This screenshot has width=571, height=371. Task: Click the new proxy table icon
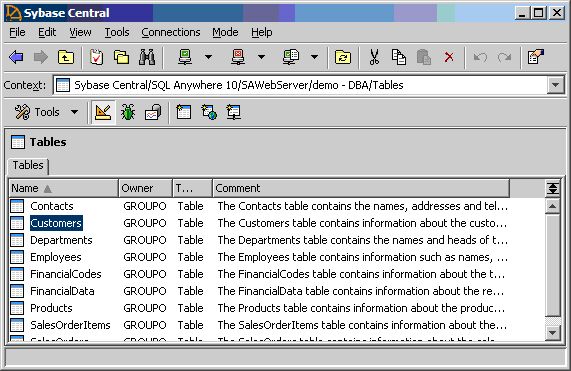tap(233, 113)
